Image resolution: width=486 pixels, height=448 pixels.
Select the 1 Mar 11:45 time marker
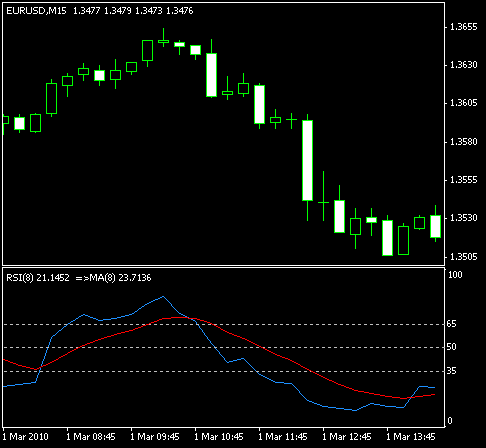[x=283, y=437]
